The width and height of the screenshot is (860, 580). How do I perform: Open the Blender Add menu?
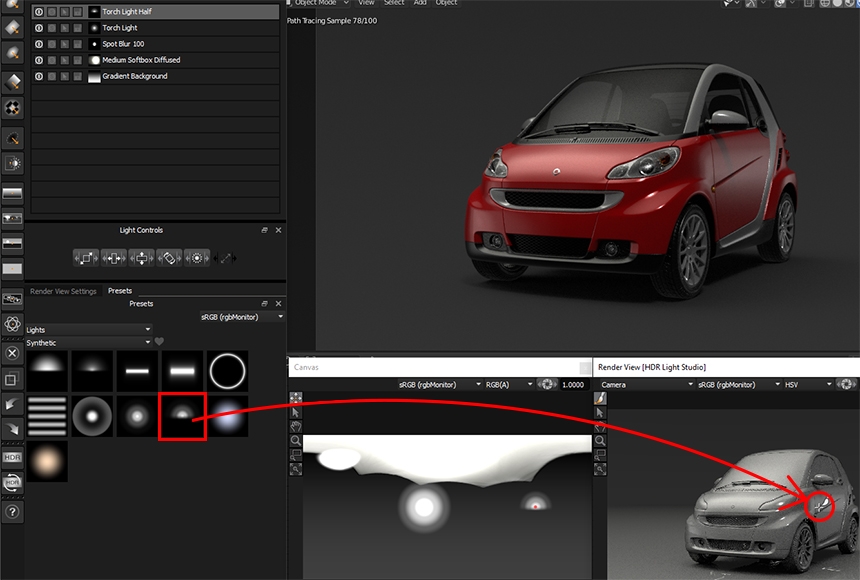click(x=420, y=3)
